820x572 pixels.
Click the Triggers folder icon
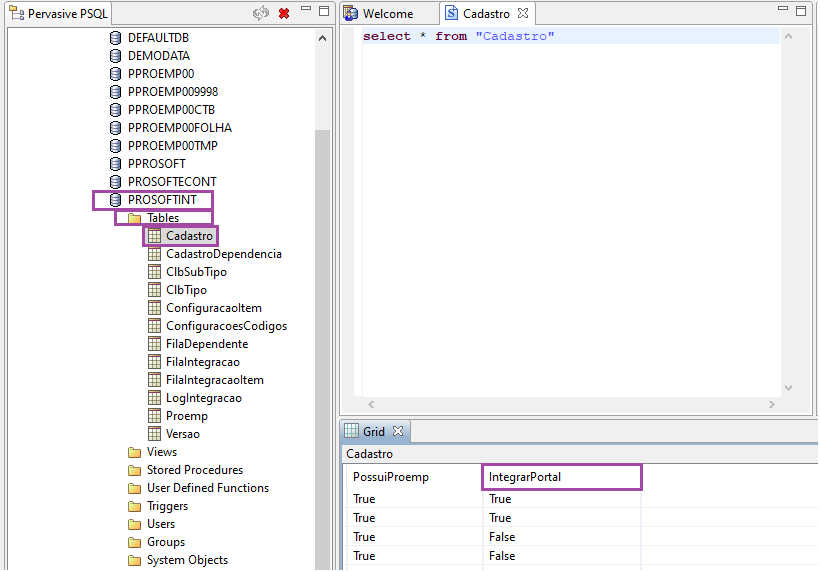pyautogui.click(x=135, y=506)
